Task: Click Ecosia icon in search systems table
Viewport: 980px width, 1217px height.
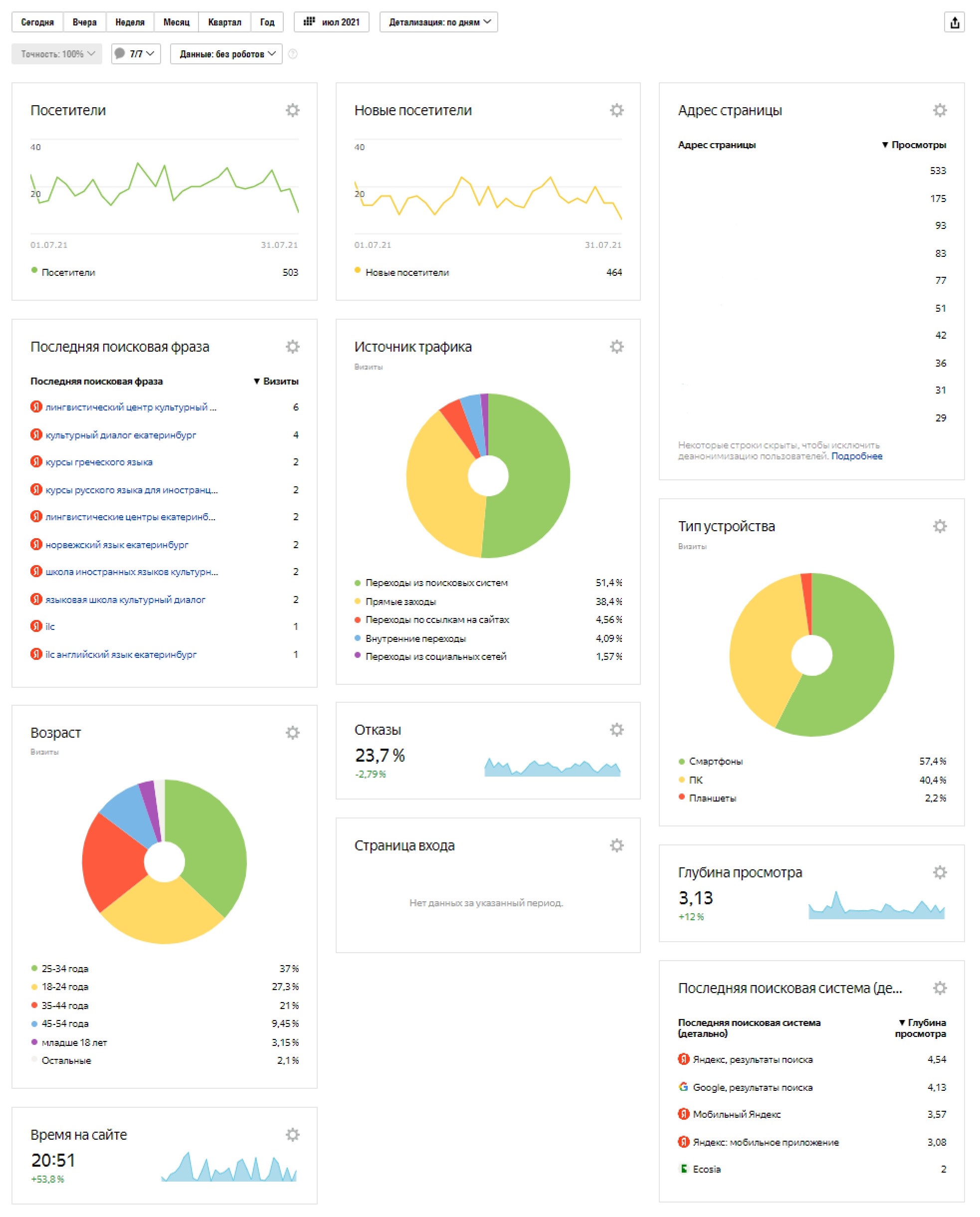Action: (684, 1169)
